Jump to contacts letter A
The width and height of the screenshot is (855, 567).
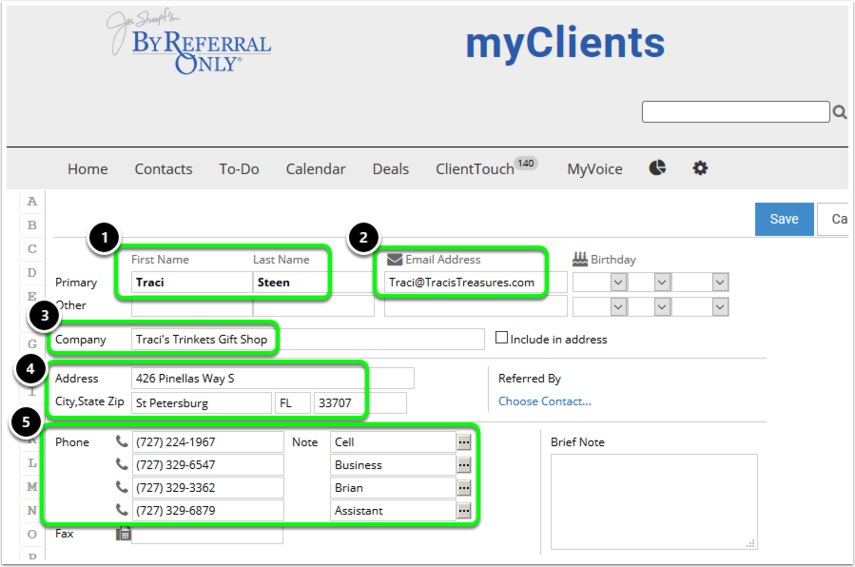[32, 201]
